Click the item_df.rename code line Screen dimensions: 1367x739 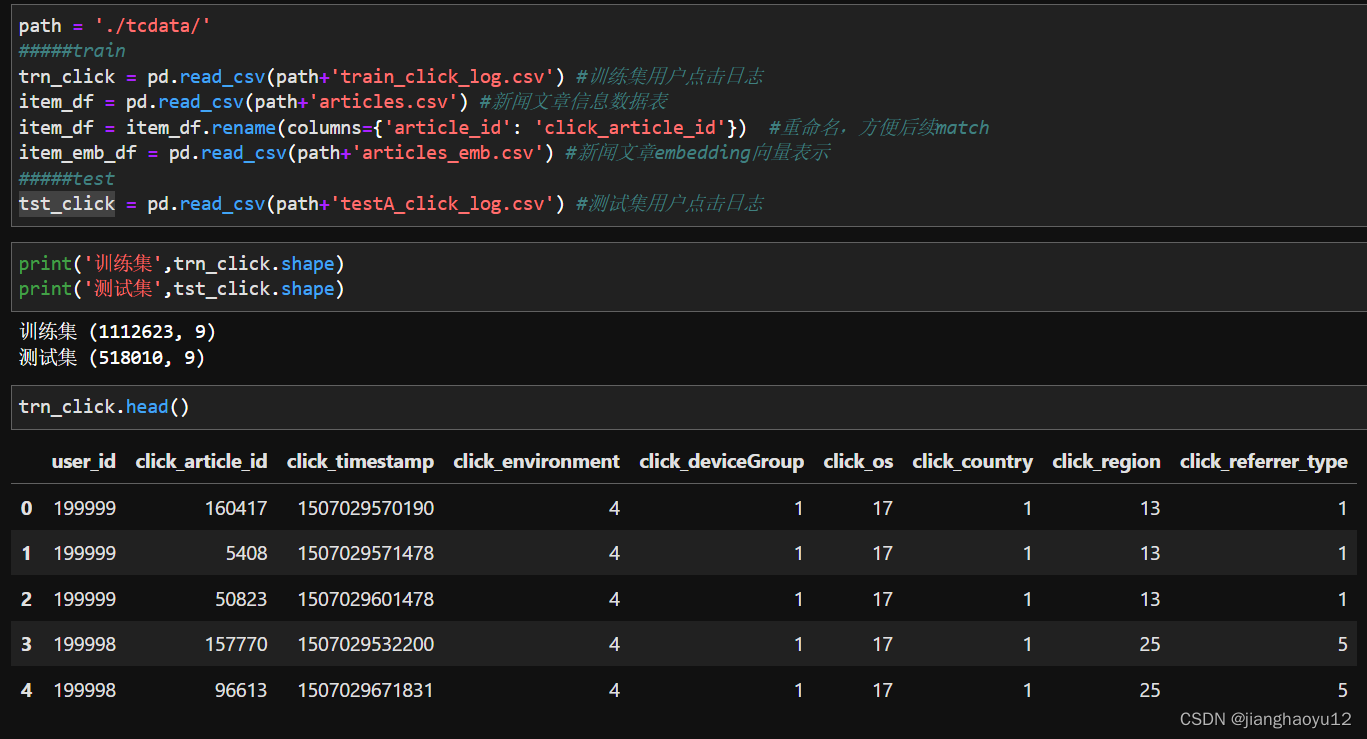click(x=504, y=127)
